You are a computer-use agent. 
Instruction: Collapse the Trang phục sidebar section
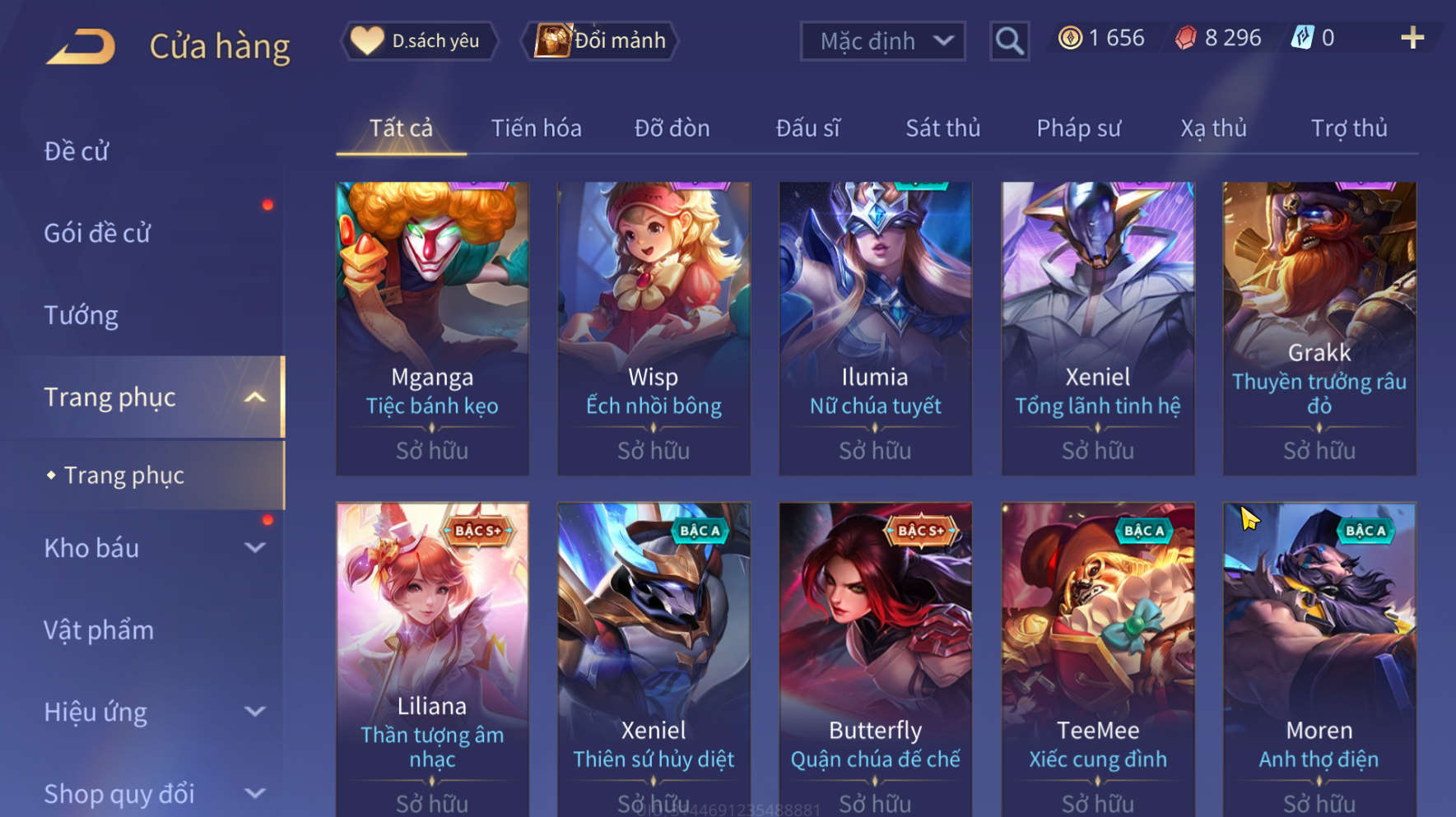[255, 397]
